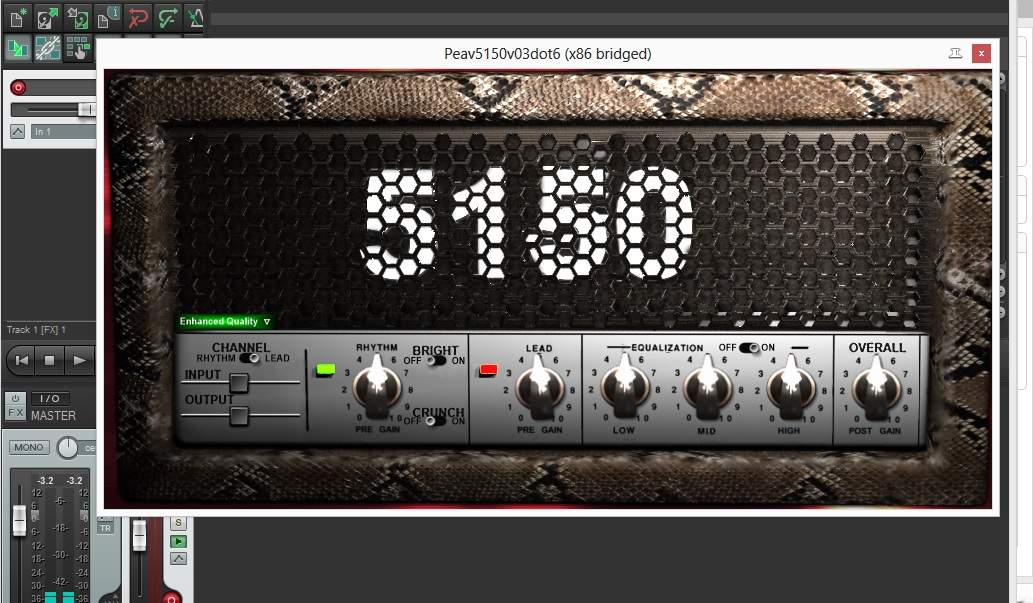
Task: Toggle track record monitoring green button
Action: pos(179,542)
